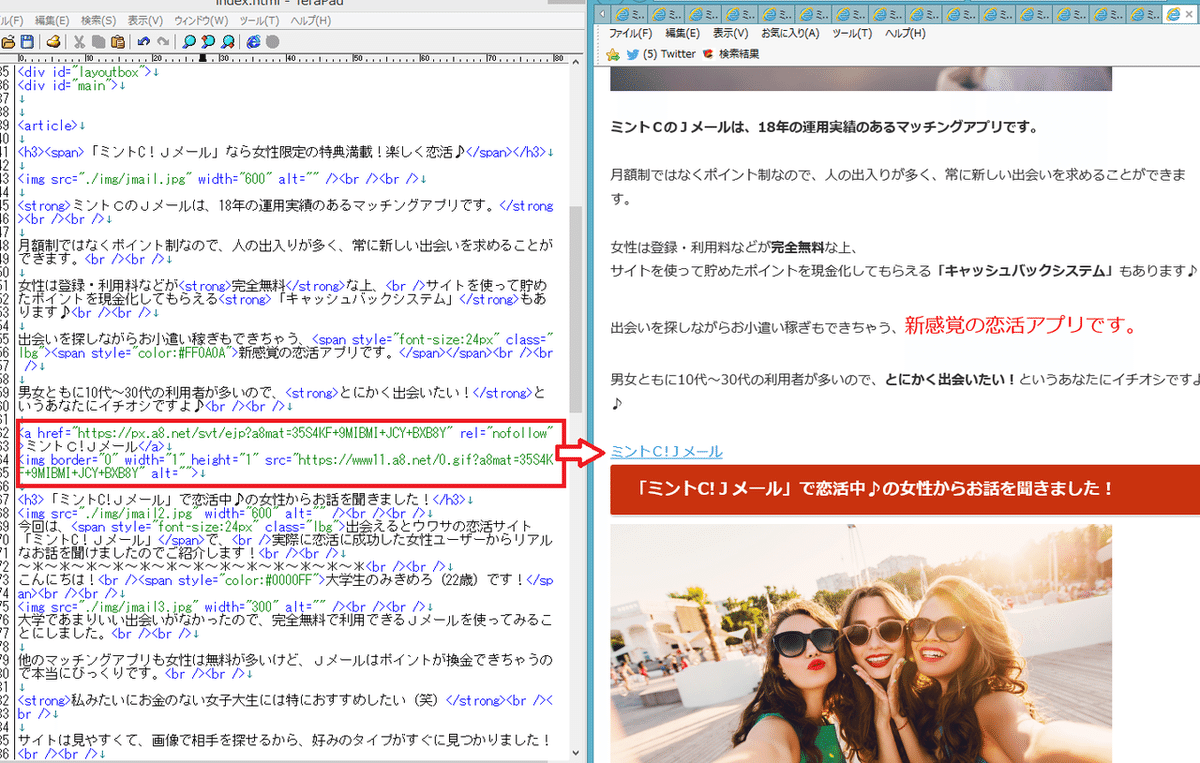Click the red text 新感覚の恋活アプリです。
The image size is (1200, 763).
[x=1021, y=325]
